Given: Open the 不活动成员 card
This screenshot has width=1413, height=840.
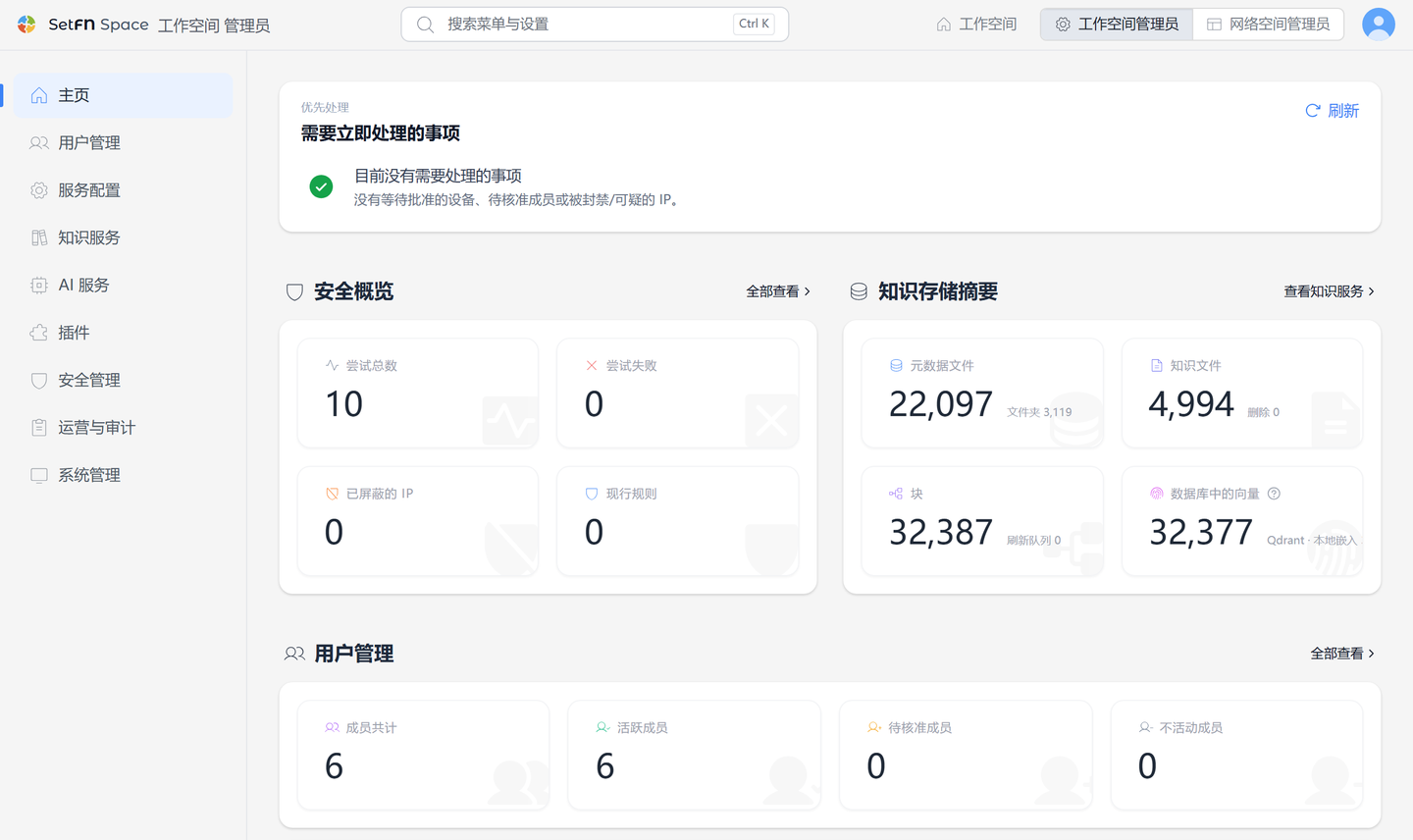Looking at the screenshot, I should click(x=1236, y=755).
